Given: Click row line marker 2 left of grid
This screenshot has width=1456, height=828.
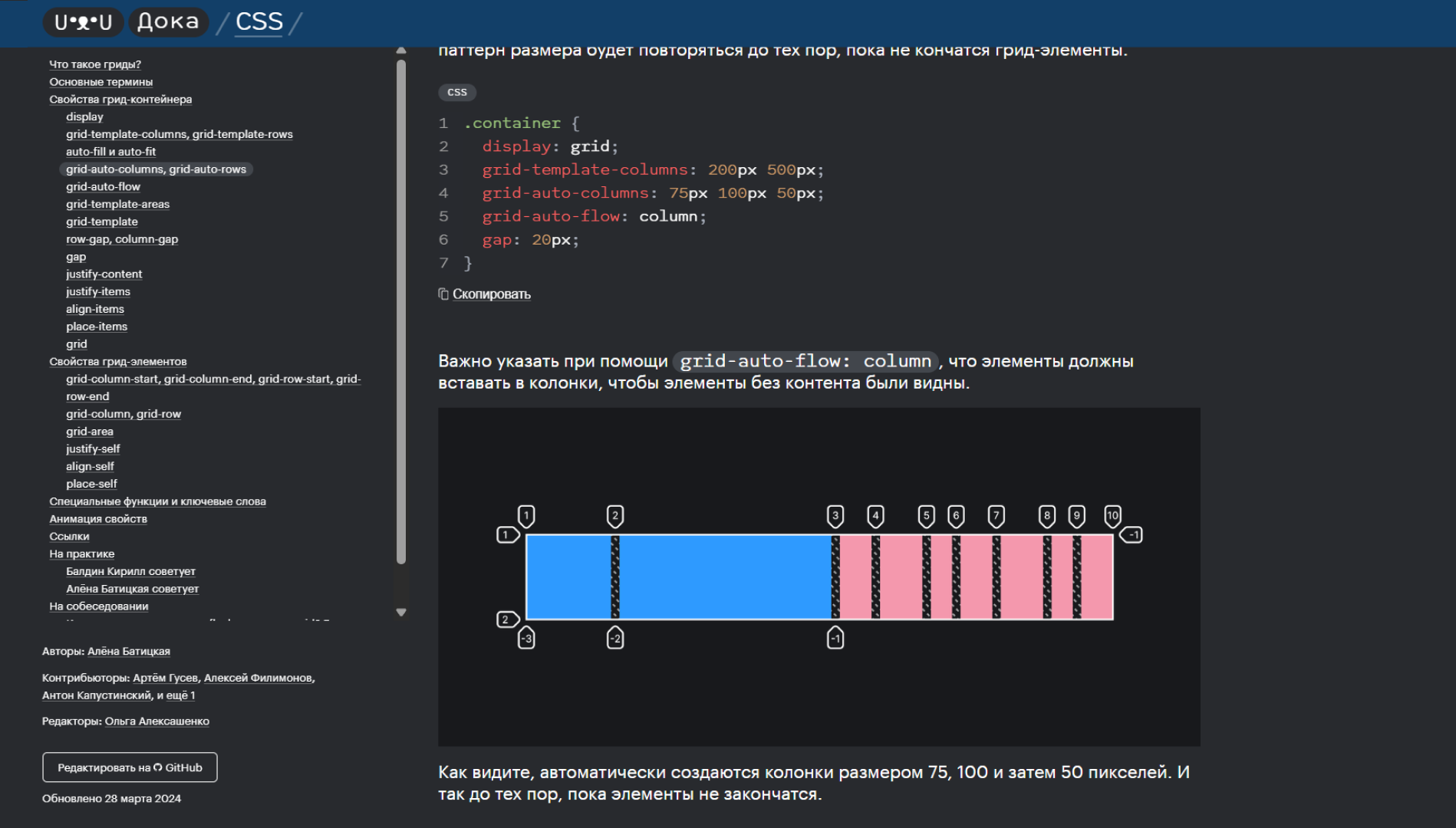Looking at the screenshot, I should coord(507,619).
